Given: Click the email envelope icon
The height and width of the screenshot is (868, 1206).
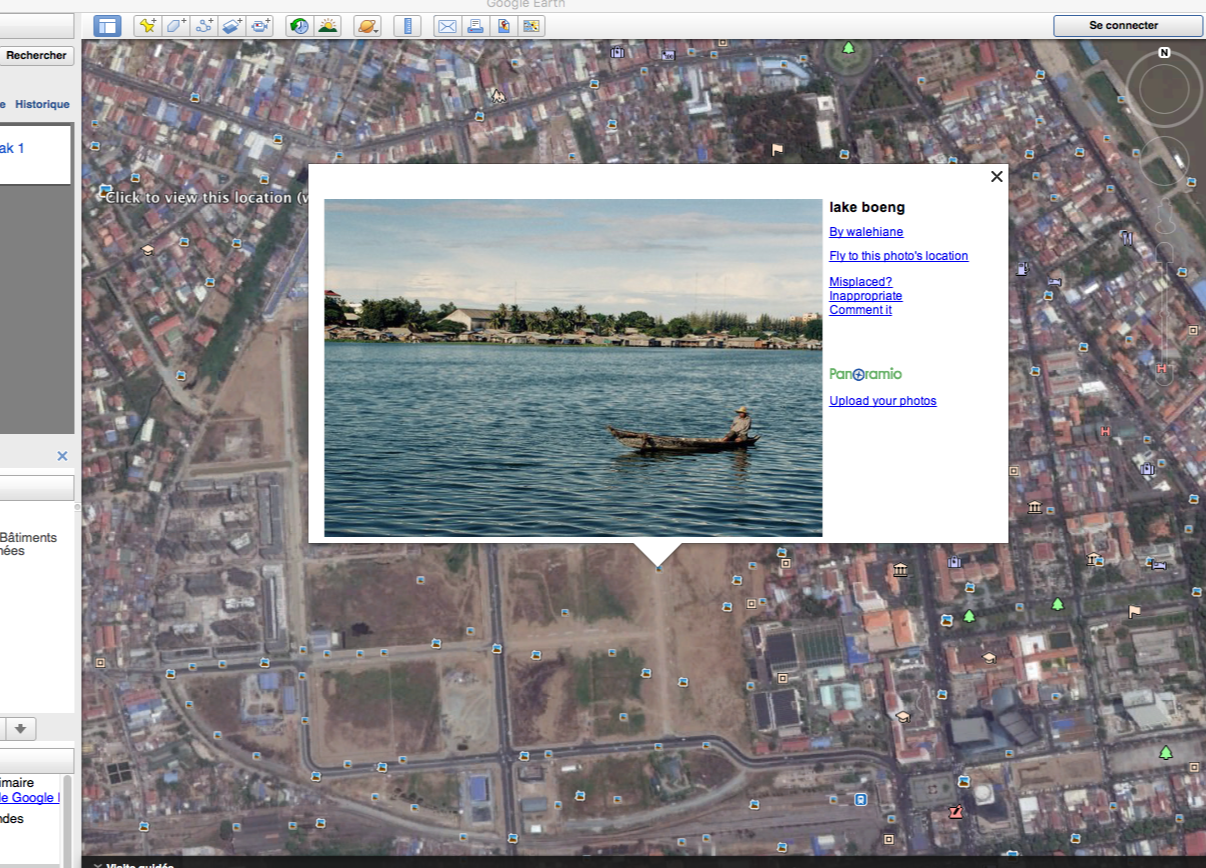Looking at the screenshot, I should pyautogui.click(x=447, y=26).
